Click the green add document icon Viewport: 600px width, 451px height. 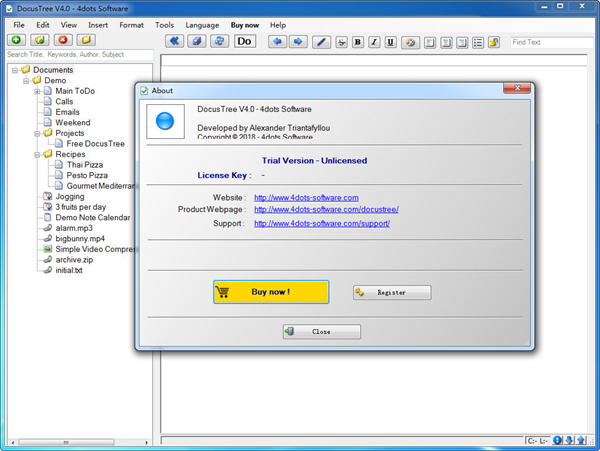[15, 41]
